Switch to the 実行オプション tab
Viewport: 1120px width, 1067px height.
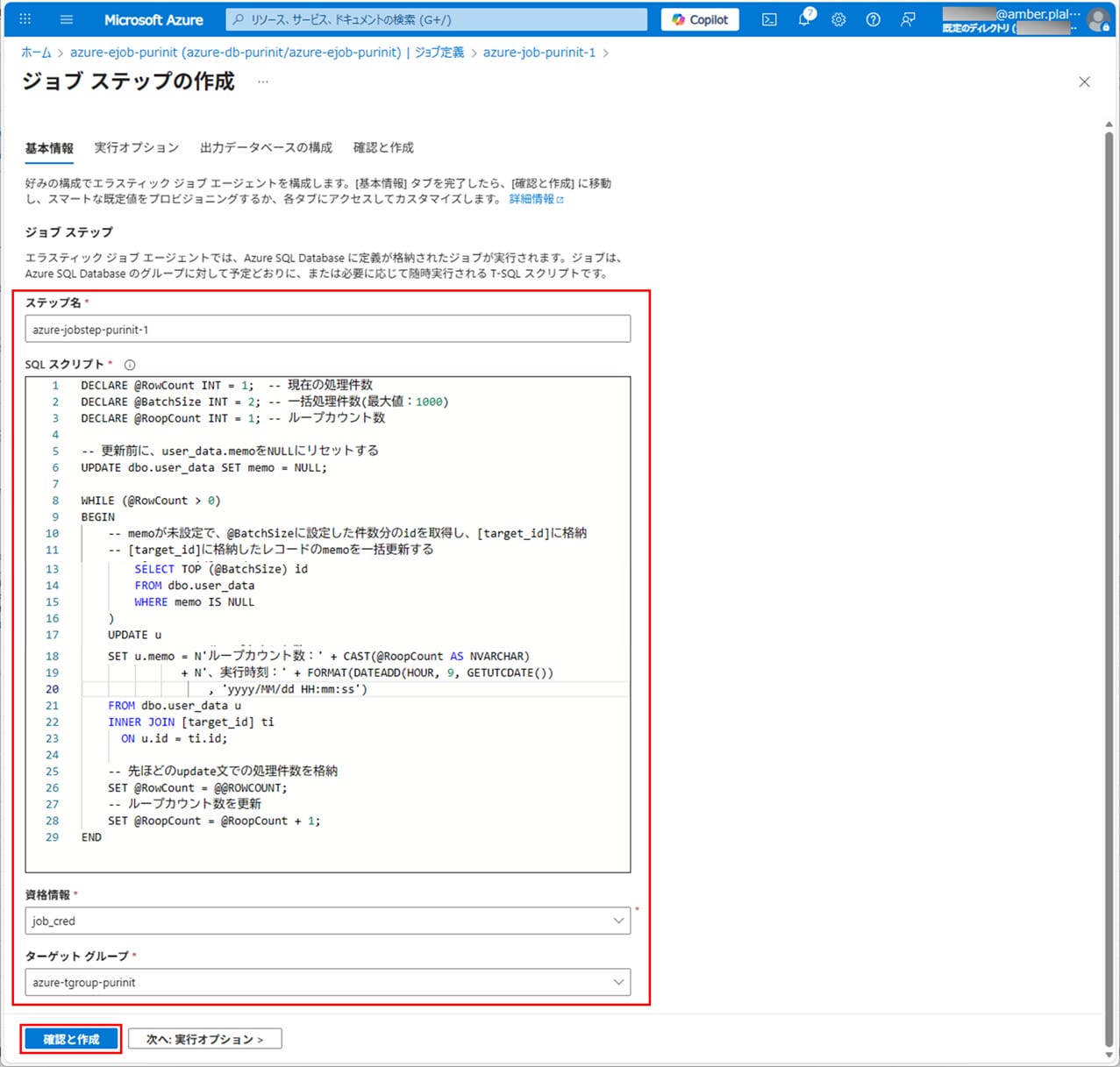[x=136, y=147]
